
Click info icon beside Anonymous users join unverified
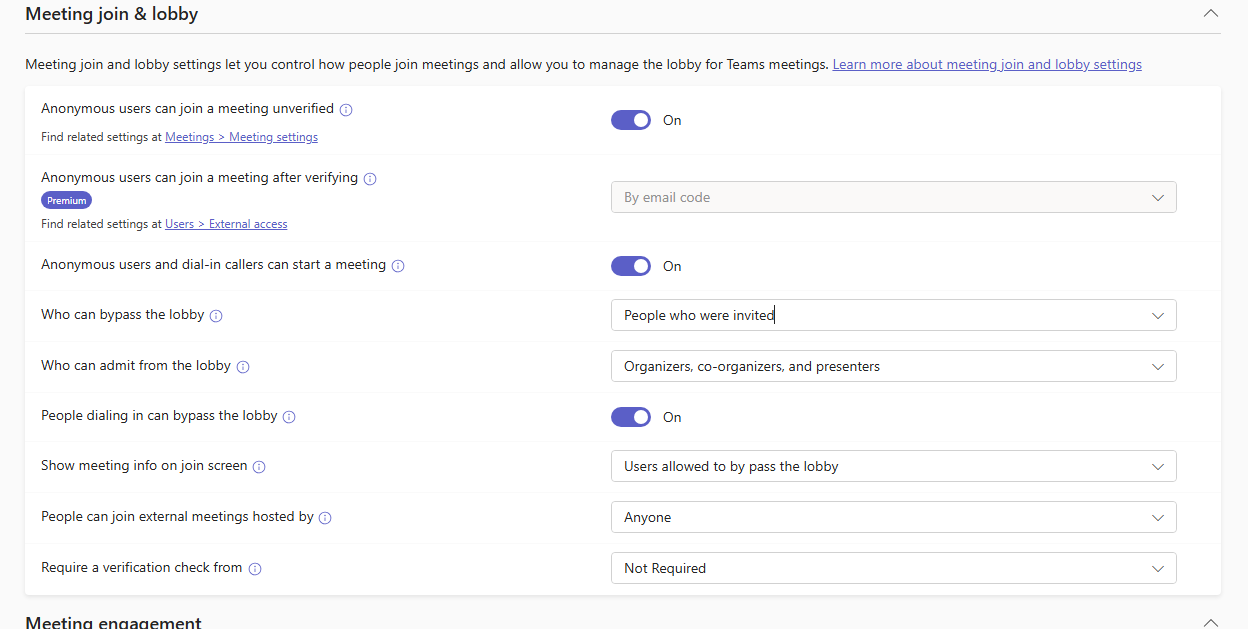click(346, 110)
